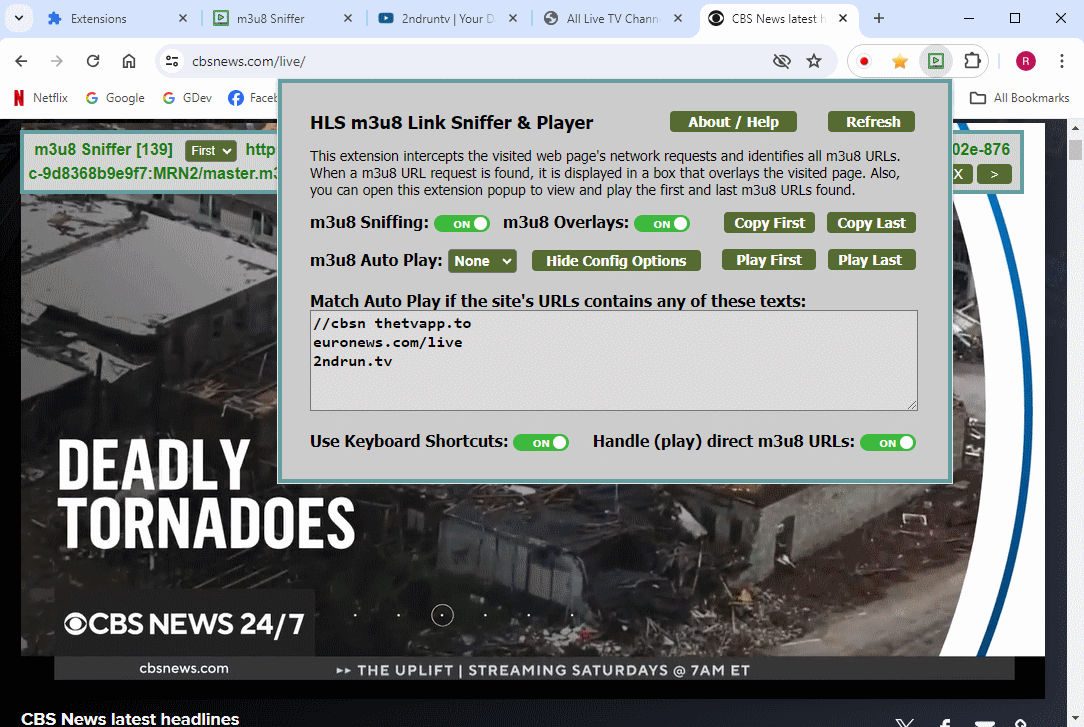Click the page scrollbar up arrow
The image size is (1084, 727).
point(1075,128)
